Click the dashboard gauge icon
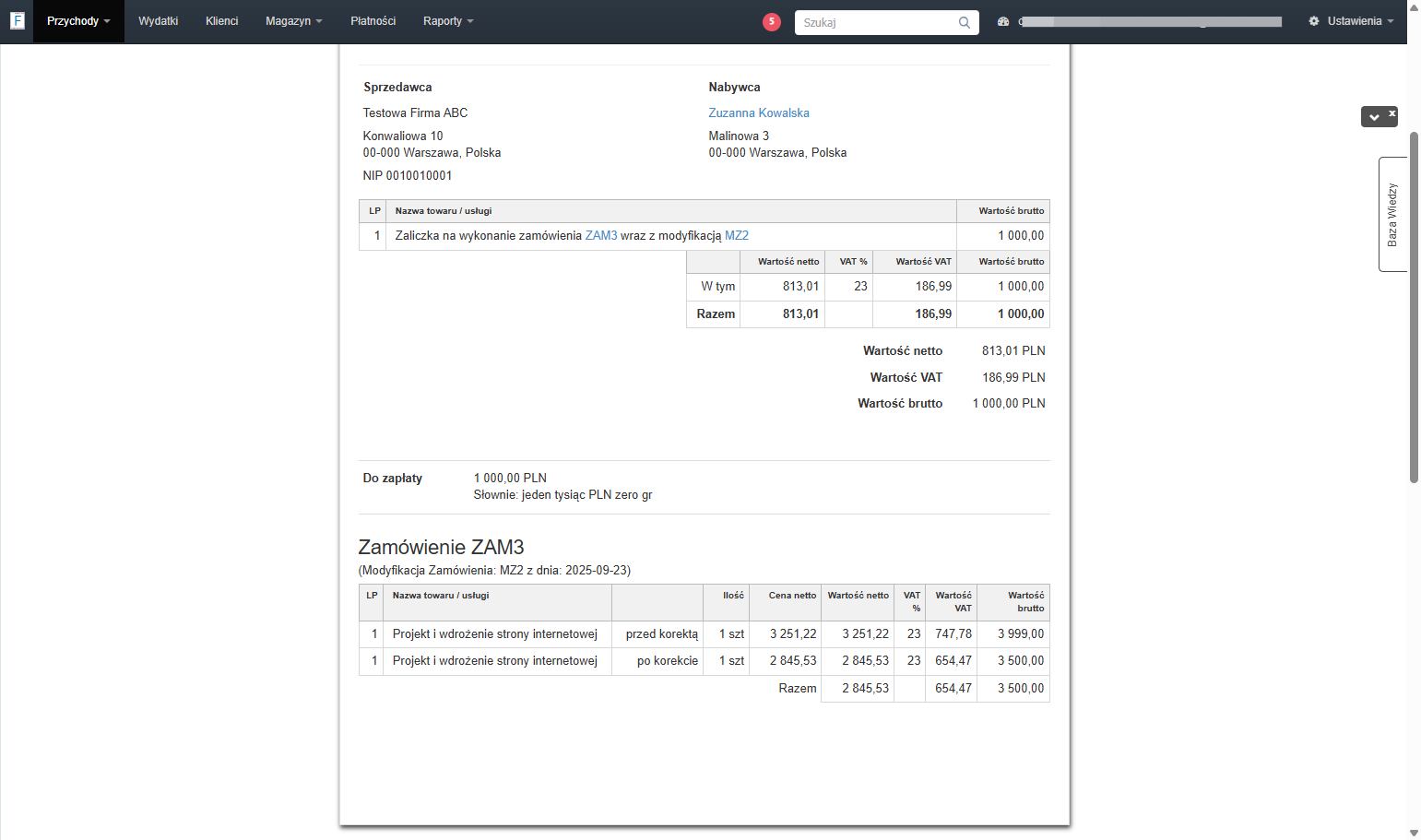 tap(1003, 21)
